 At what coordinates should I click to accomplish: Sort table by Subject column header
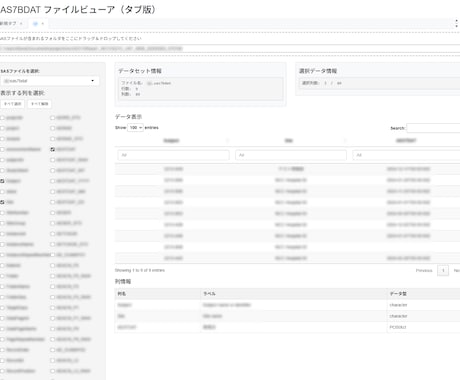pos(172,141)
